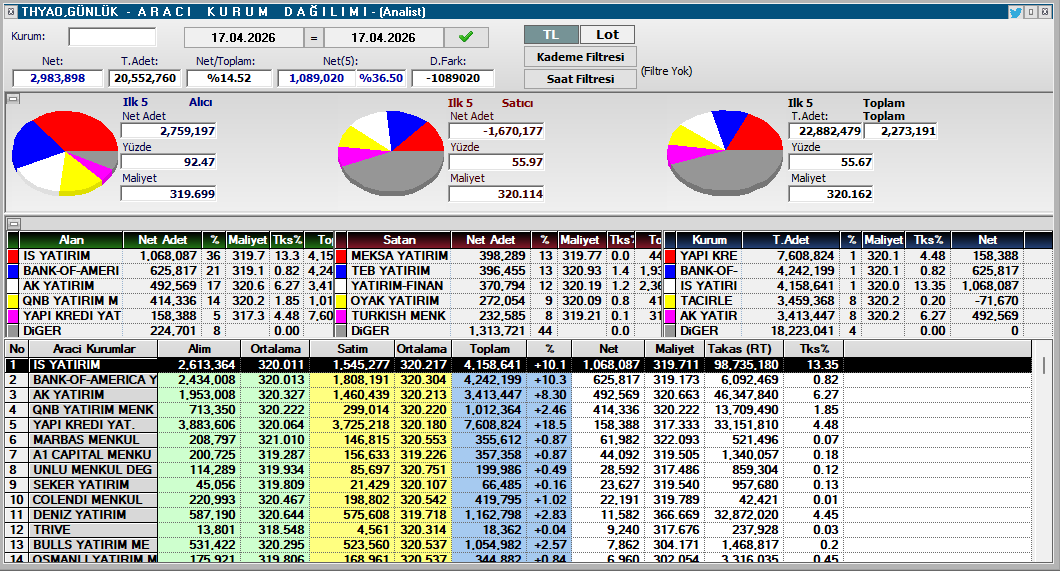This screenshot has height=571, width=1060.
Task: Click Net(5) value 1,089,020
Action: 316,78
